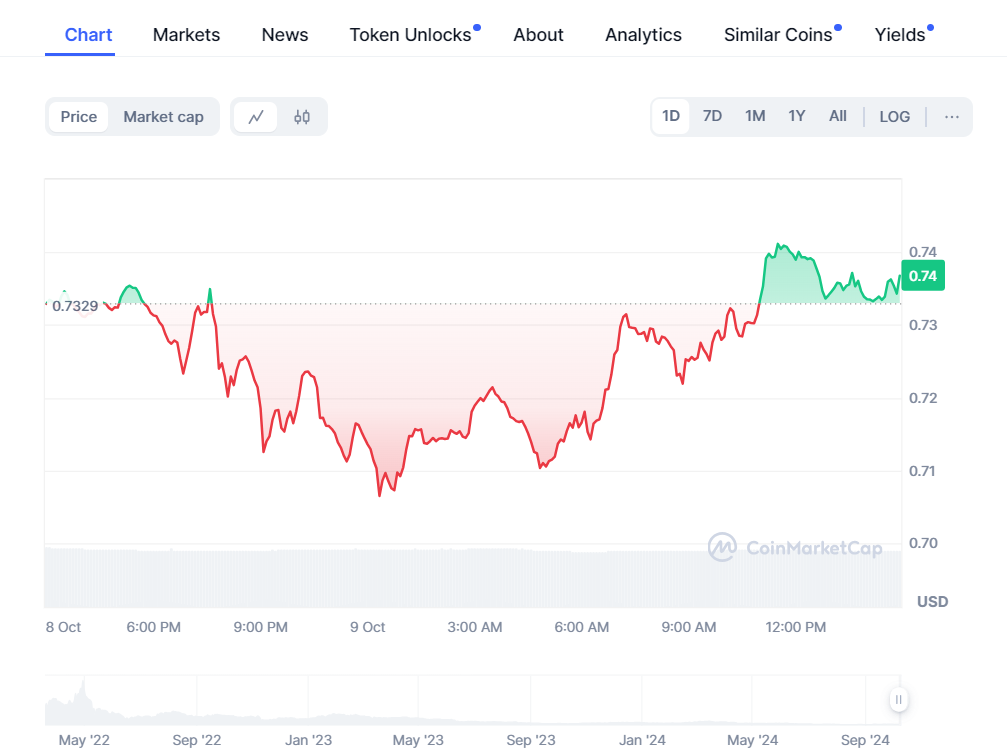Toggle the LOG scale button
The image size is (1007, 753).
[x=894, y=117]
